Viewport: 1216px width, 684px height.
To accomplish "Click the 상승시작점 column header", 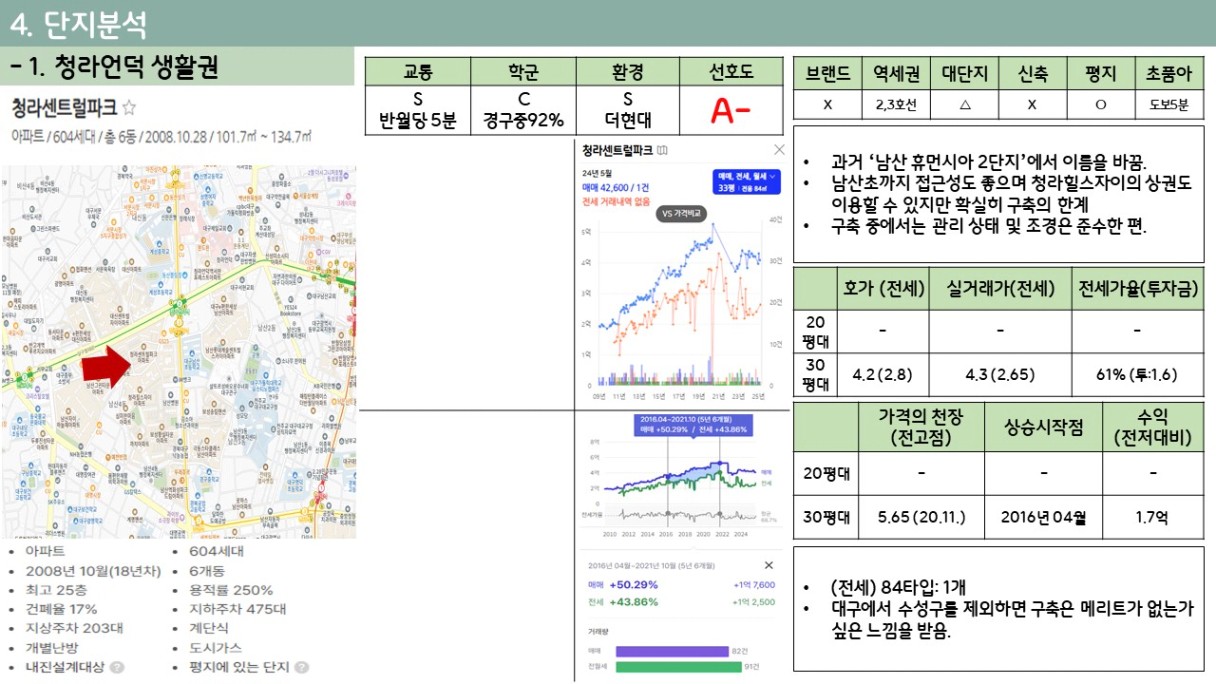I will pyautogui.click(x=1044, y=428).
